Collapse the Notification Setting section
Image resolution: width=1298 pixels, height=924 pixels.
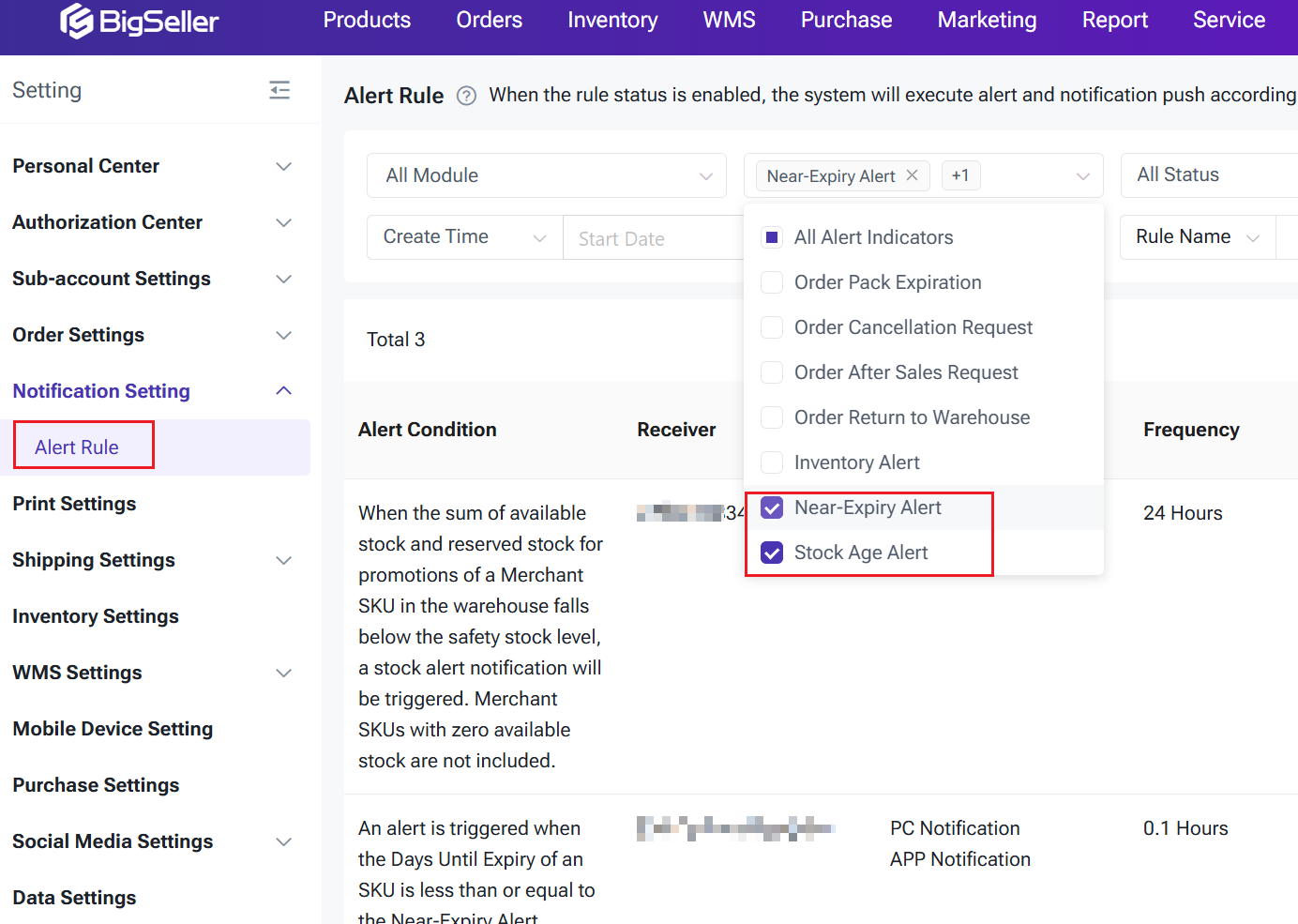click(x=283, y=391)
